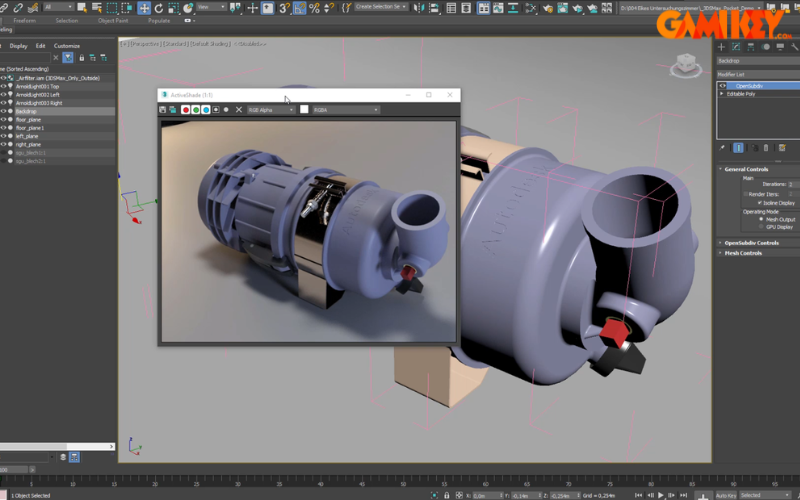
Task: Open the Freeform ribbon tab
Action: (24, 21)
